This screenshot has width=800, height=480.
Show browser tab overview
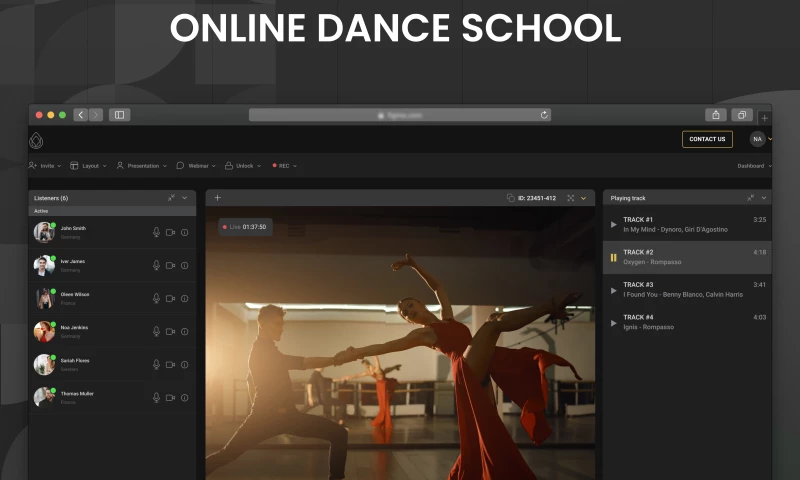(742, 115)
